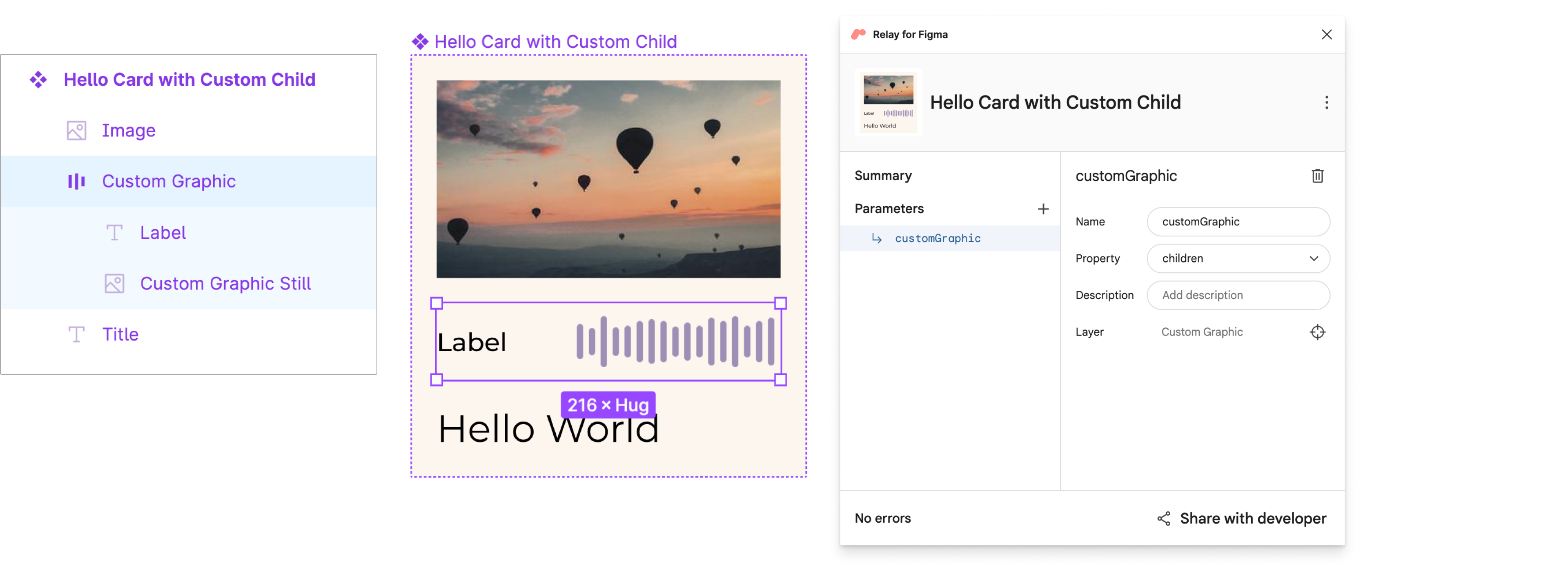Click the share with developer icon
Viewport: 1568px width, 570px height.
click(x=1163, y=518)
